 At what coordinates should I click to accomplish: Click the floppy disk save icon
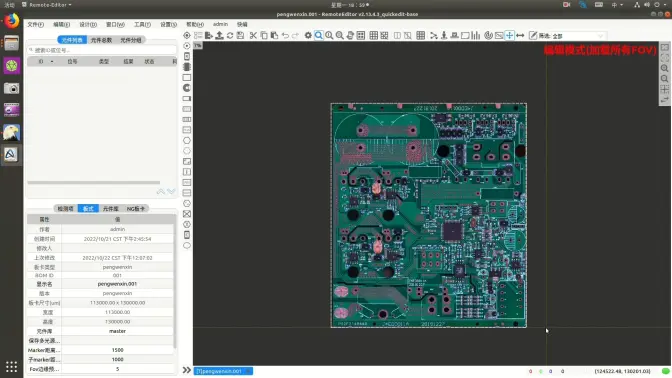pos(240,36)
